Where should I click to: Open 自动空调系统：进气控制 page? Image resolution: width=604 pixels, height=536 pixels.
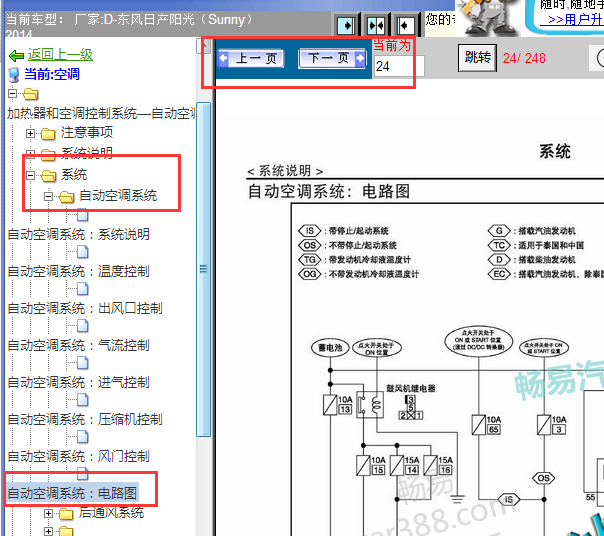[x=79, y=382]
